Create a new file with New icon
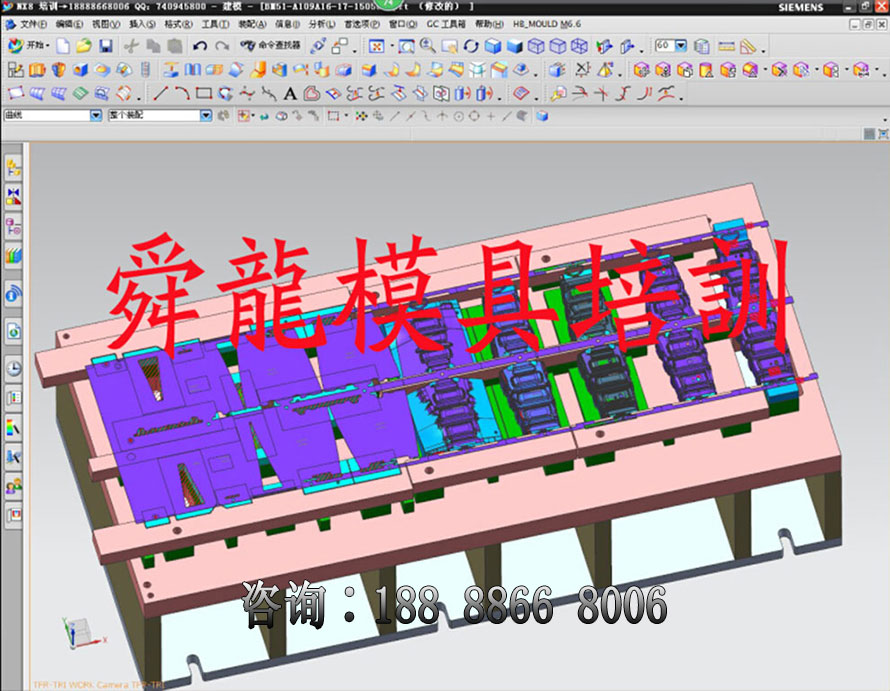Screen dimensions: 890x691 pyautogui.click(x=63, y=46)
